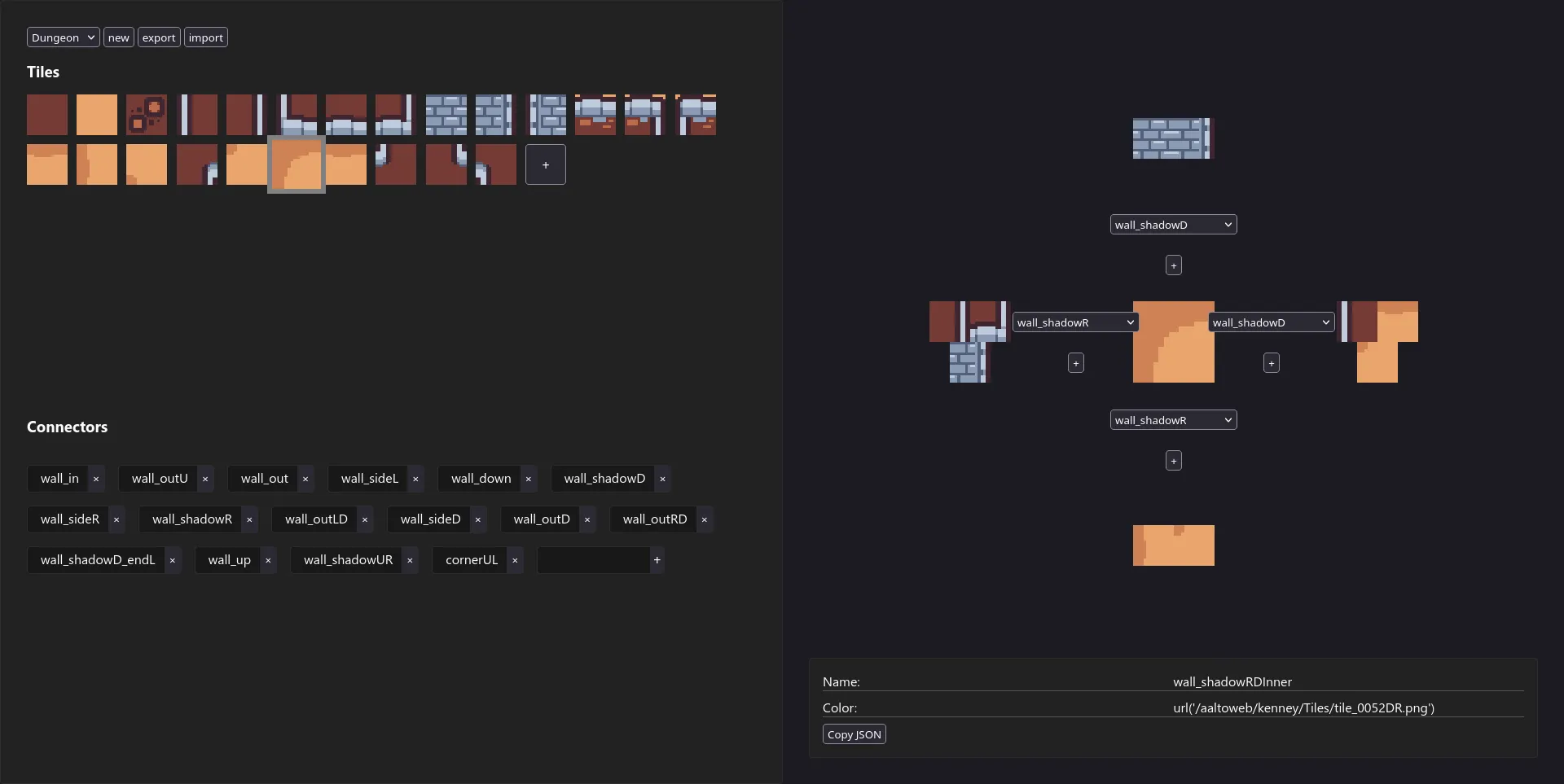Add new connector with plus icon
Screen dimensions: 1564x784
tap(657, 560)
